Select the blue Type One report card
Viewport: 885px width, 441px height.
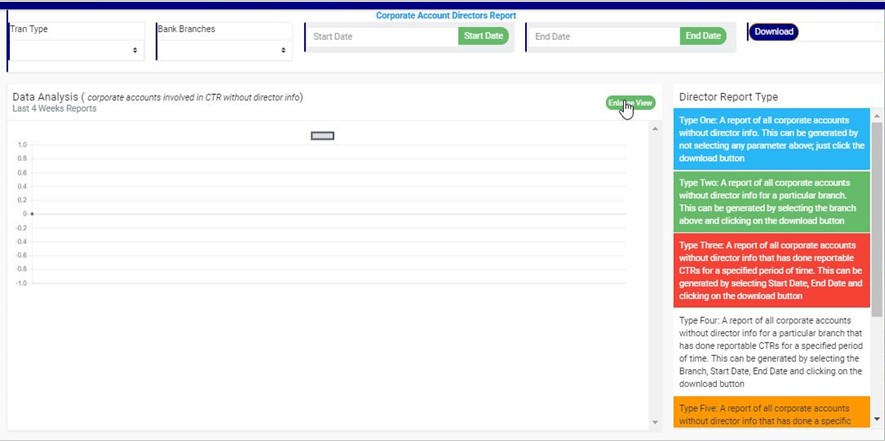[771, 140]
